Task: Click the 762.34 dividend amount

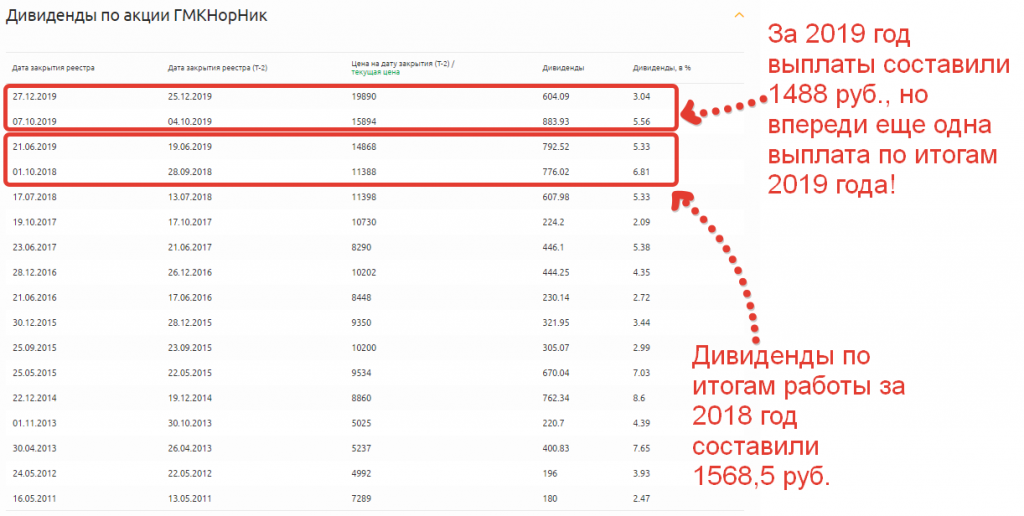Action: [556, 396]
